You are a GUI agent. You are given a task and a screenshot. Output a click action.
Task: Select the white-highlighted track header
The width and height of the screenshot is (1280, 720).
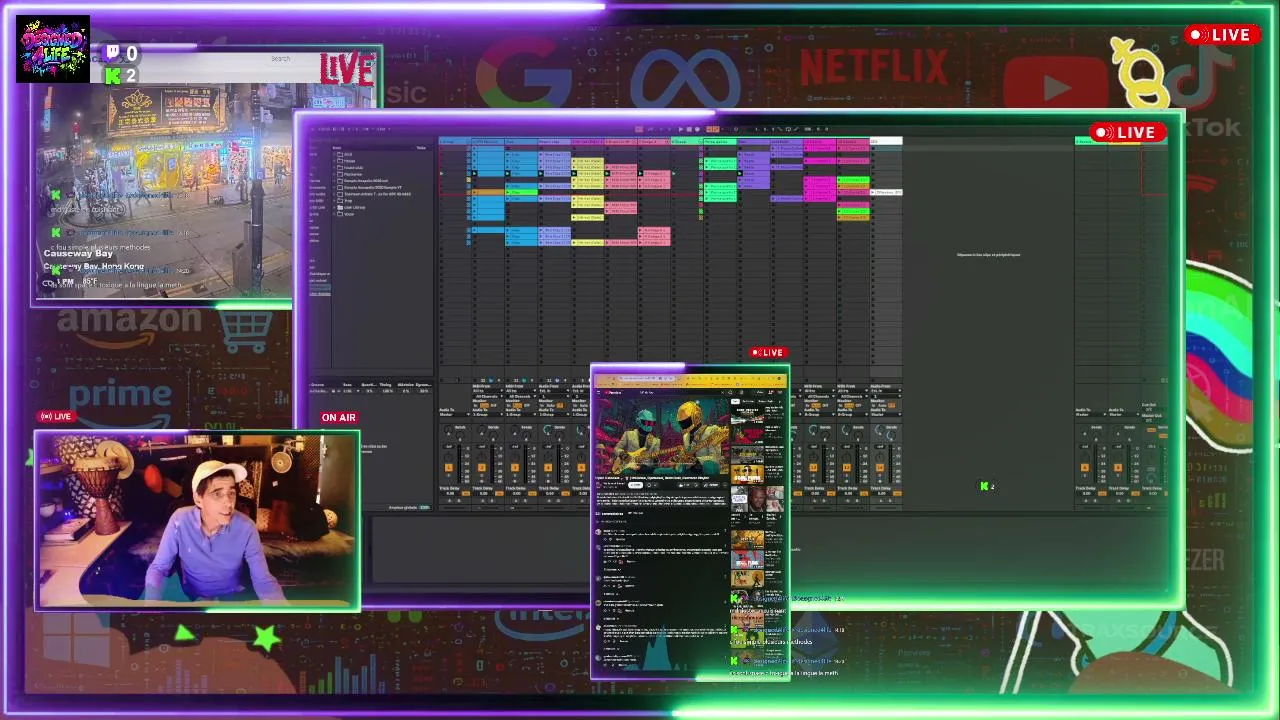886,141
